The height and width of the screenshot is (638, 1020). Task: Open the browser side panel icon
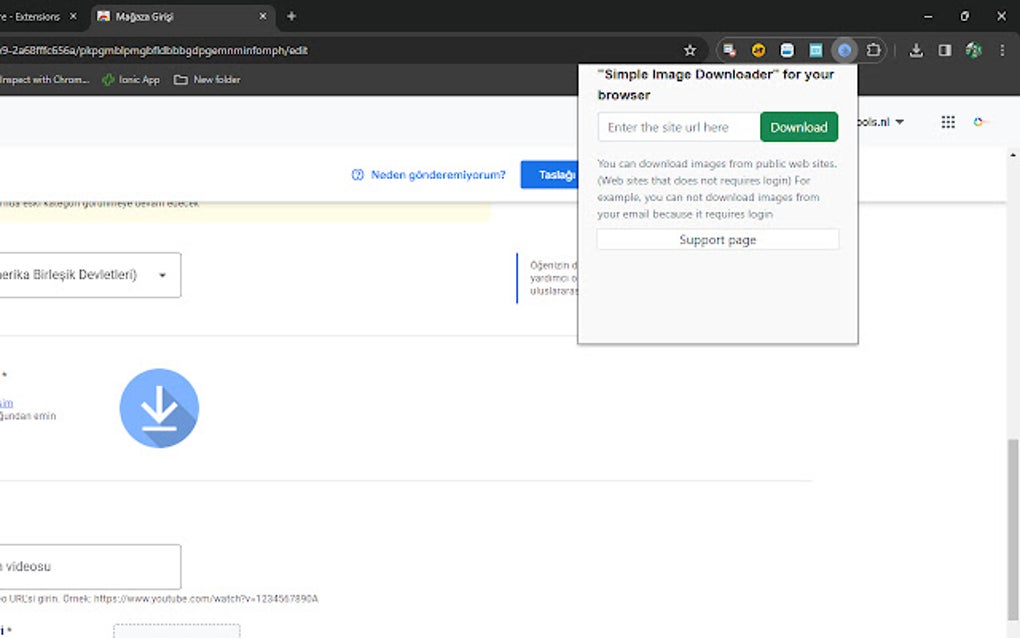point(943,49)
